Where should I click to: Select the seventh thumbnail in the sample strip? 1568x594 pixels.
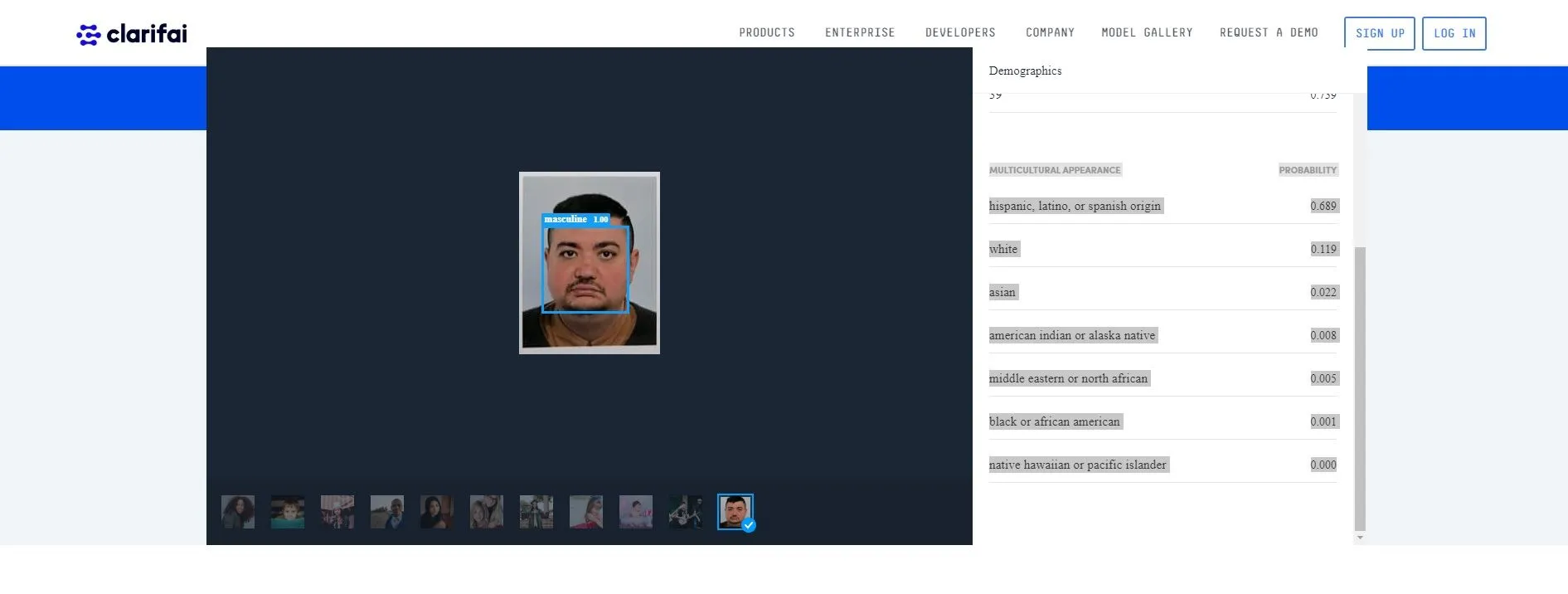coord(536,512)
